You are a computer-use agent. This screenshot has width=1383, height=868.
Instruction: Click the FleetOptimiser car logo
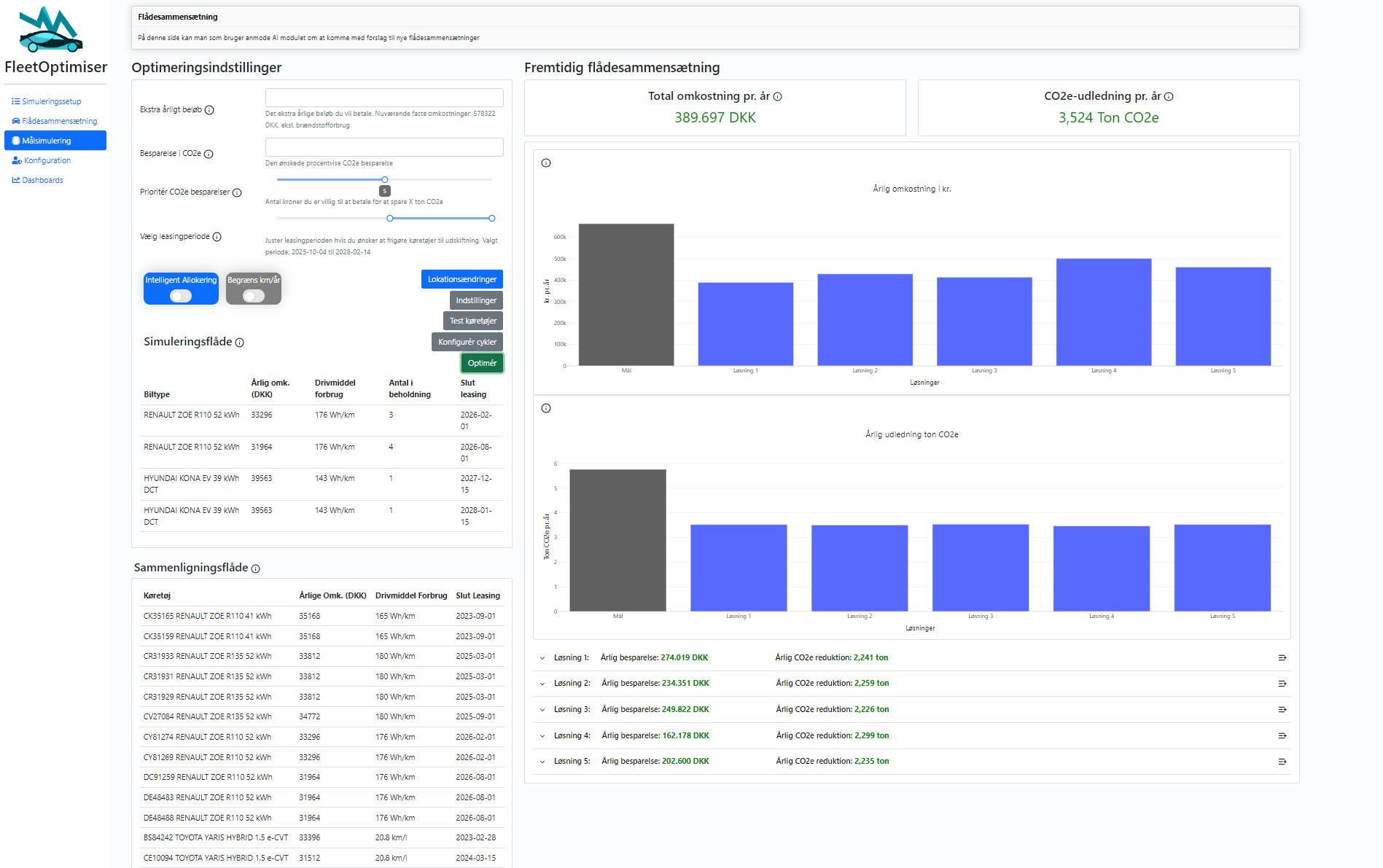(x=51, y=31)
